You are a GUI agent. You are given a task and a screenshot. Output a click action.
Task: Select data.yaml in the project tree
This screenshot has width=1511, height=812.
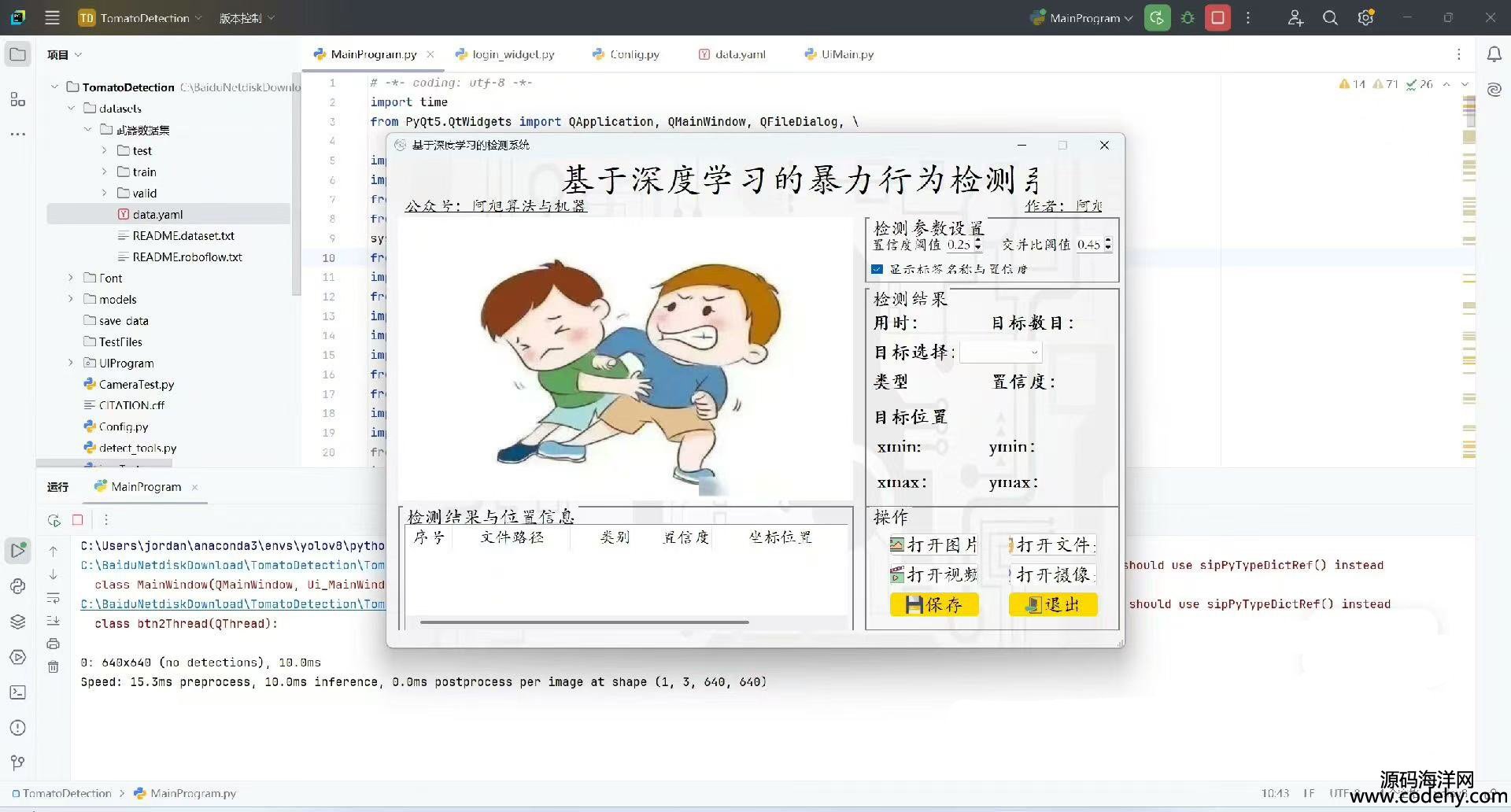point(157,214)
